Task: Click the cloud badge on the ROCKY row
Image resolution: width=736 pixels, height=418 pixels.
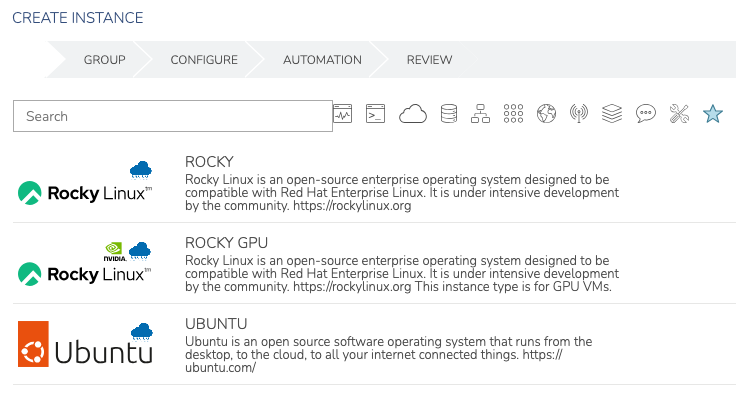Action: point(141,170)
